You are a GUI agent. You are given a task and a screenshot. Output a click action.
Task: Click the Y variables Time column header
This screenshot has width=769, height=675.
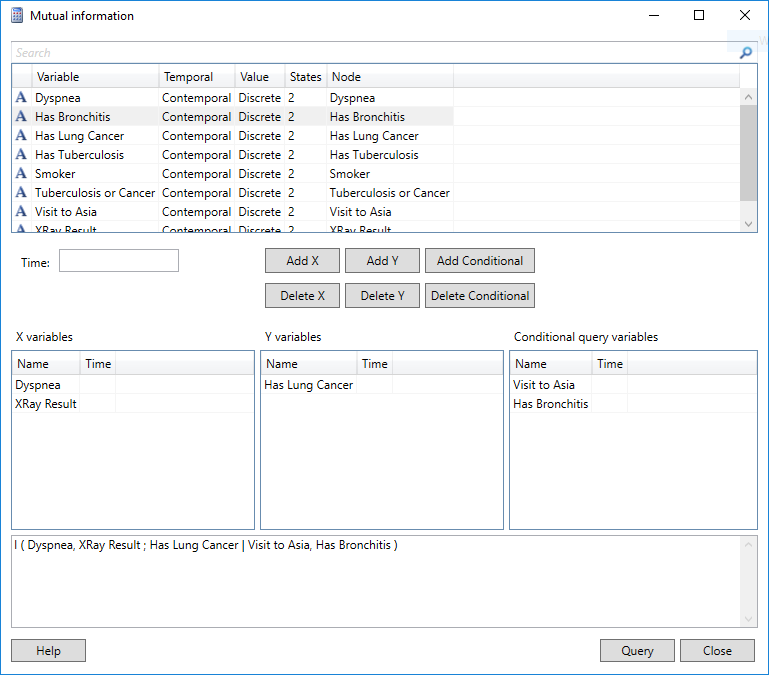click(375, 363)
